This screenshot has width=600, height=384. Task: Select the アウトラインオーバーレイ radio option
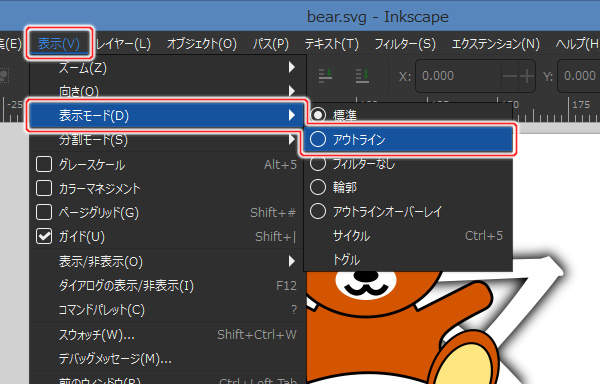[x=318, y=211]
